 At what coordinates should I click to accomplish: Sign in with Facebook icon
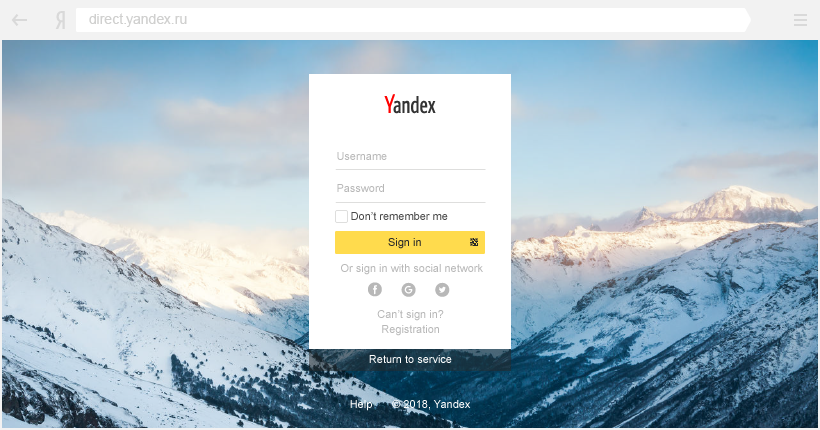pyautogui.click(x=375, y=289)
